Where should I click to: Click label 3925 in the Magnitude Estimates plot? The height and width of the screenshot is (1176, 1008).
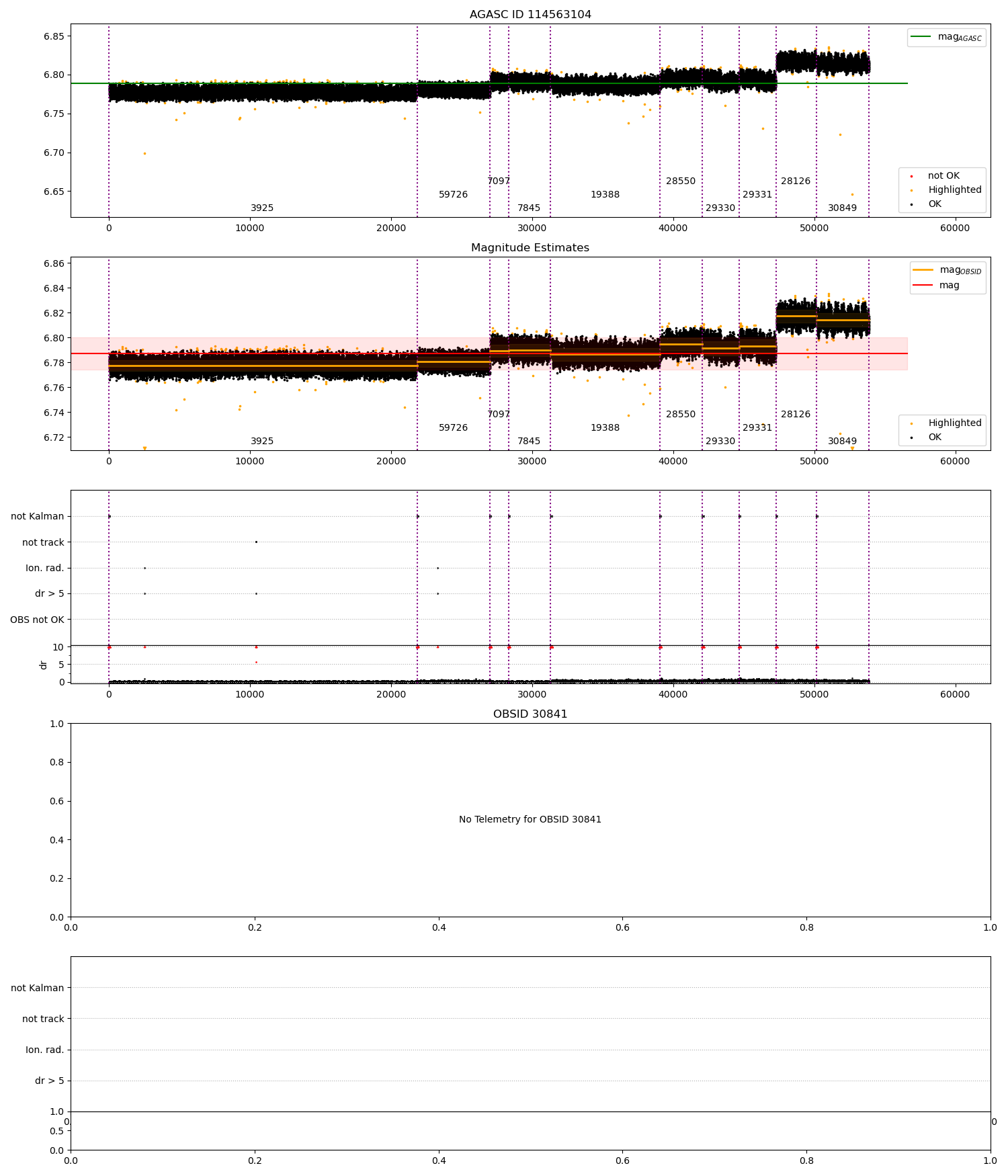coord(262,442)
